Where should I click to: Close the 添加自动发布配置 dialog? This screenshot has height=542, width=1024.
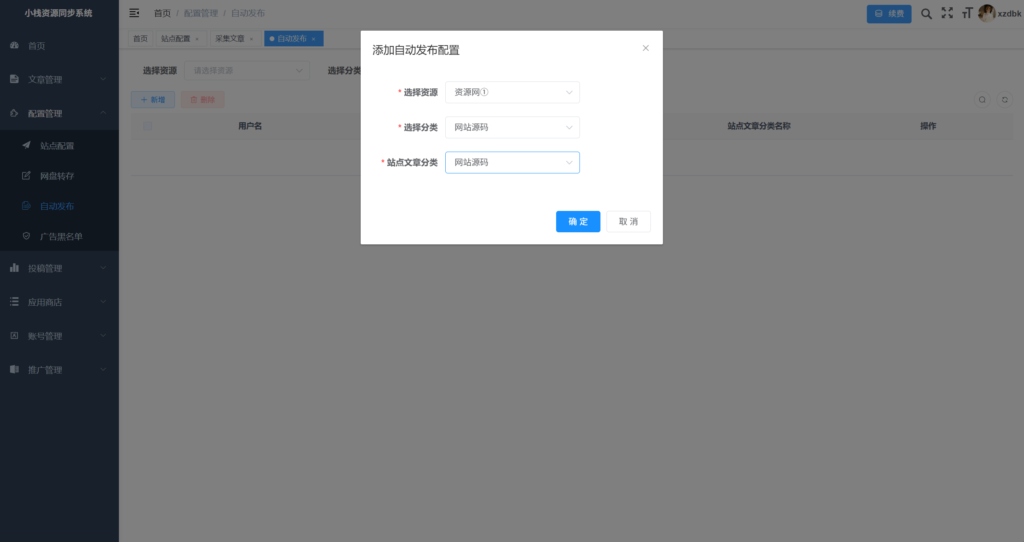[645, 48]
